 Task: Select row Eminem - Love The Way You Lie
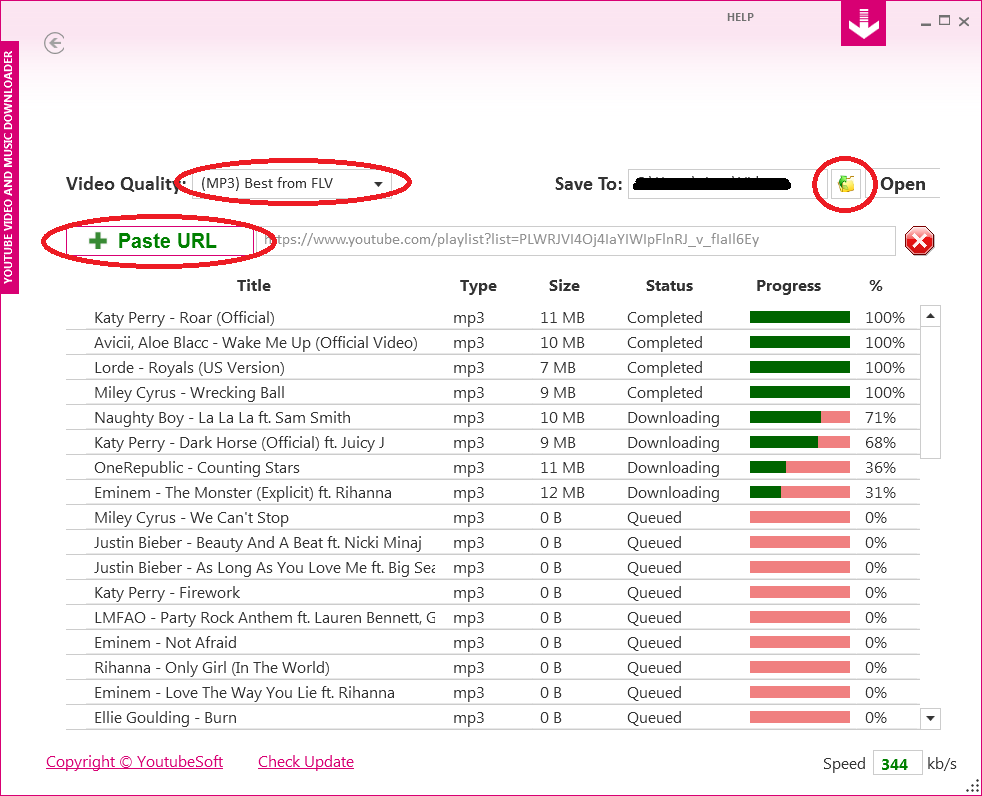[x=492, y=693]
